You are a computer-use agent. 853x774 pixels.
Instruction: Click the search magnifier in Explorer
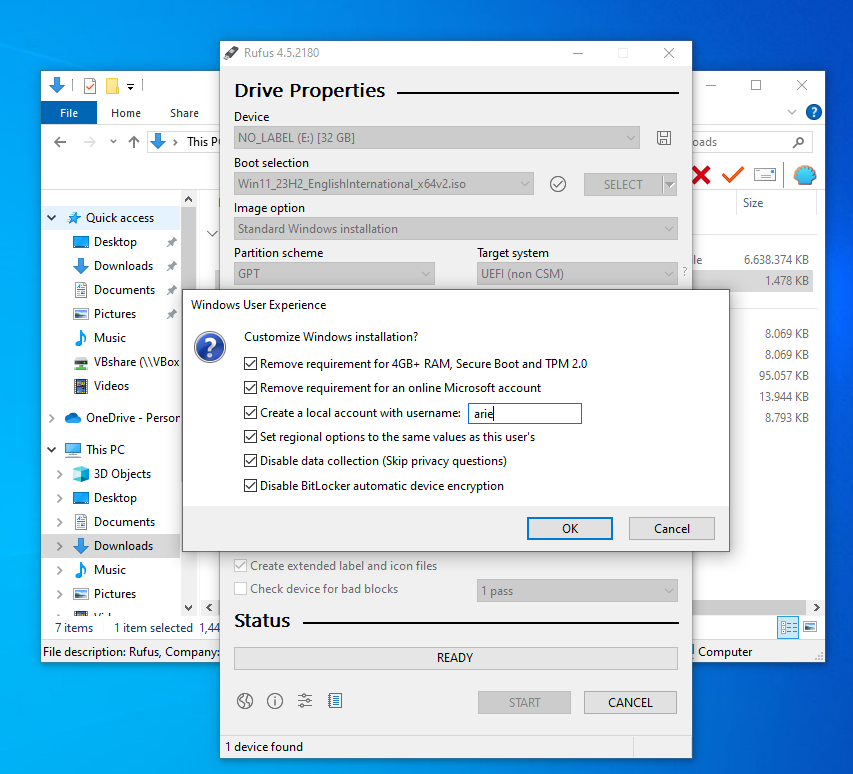click(x=798, y=143)
